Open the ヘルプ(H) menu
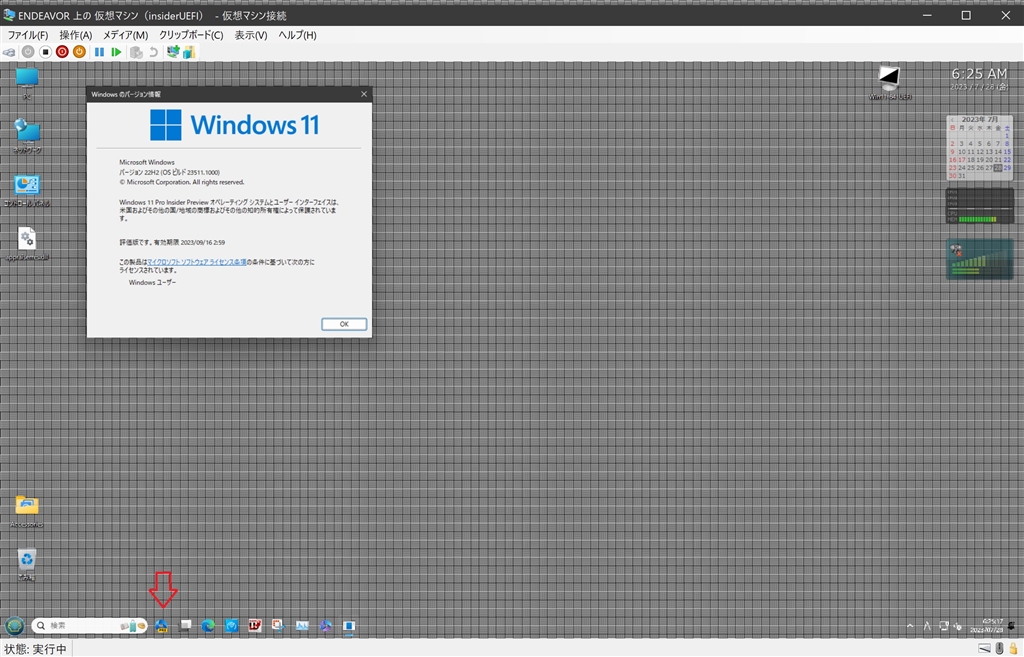 [297, 35]
